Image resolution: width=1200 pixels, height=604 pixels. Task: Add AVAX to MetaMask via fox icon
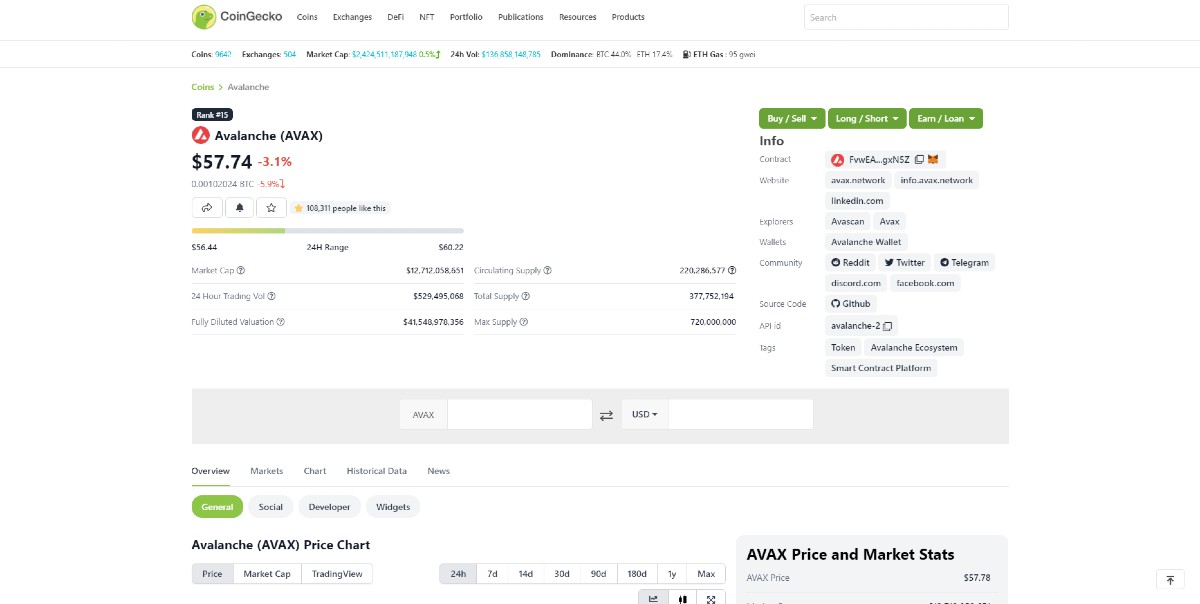point(933,160)
